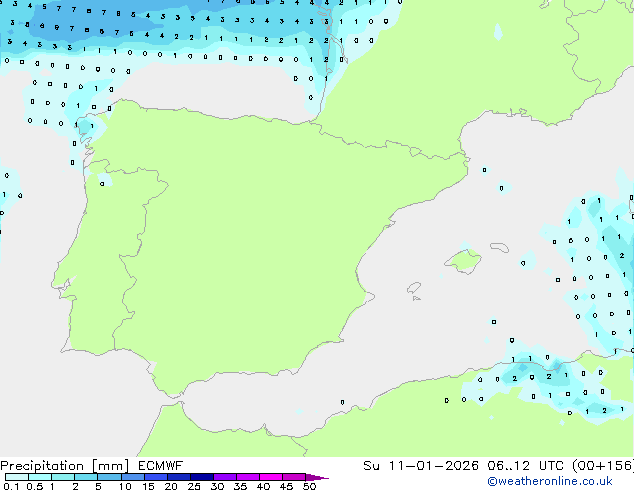Click the 'Precipitation [mm]' legend title

pyautogui.click(x=65, y=466)
